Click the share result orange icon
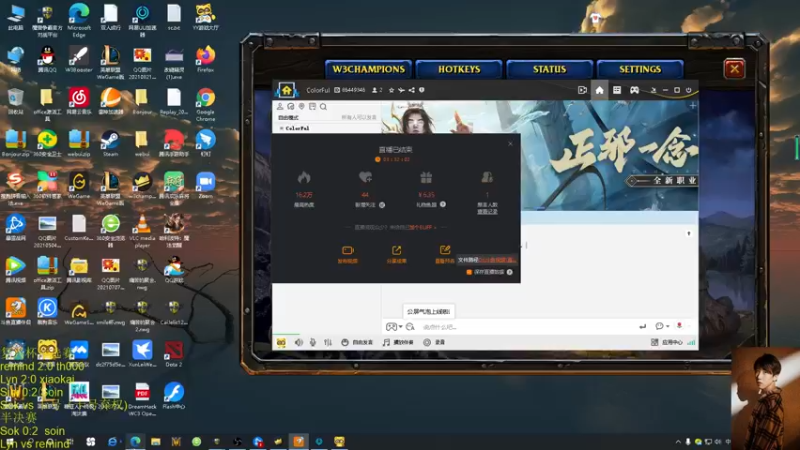 (x=396, y=251)
